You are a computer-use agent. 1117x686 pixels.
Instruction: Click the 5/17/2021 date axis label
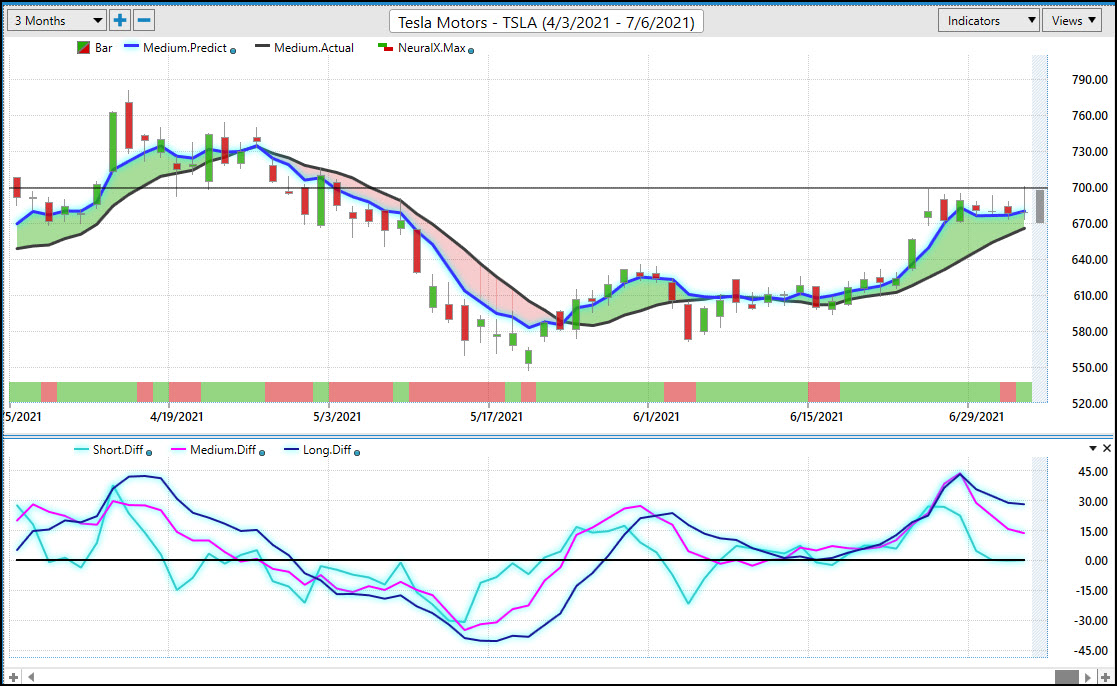point(497,416)
